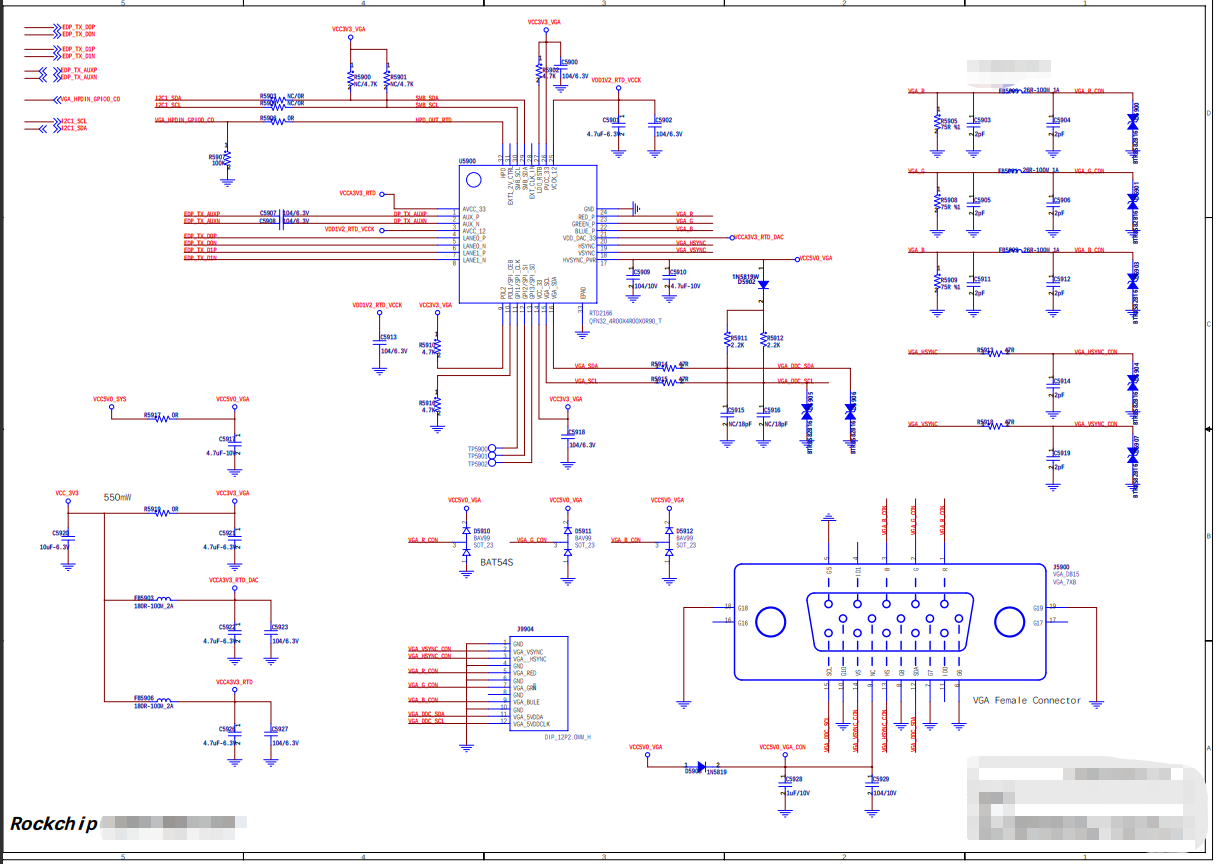1228x864 pixels.
Task: Select the R5900 pull-up resistor symbol
Action: point(353,79)
